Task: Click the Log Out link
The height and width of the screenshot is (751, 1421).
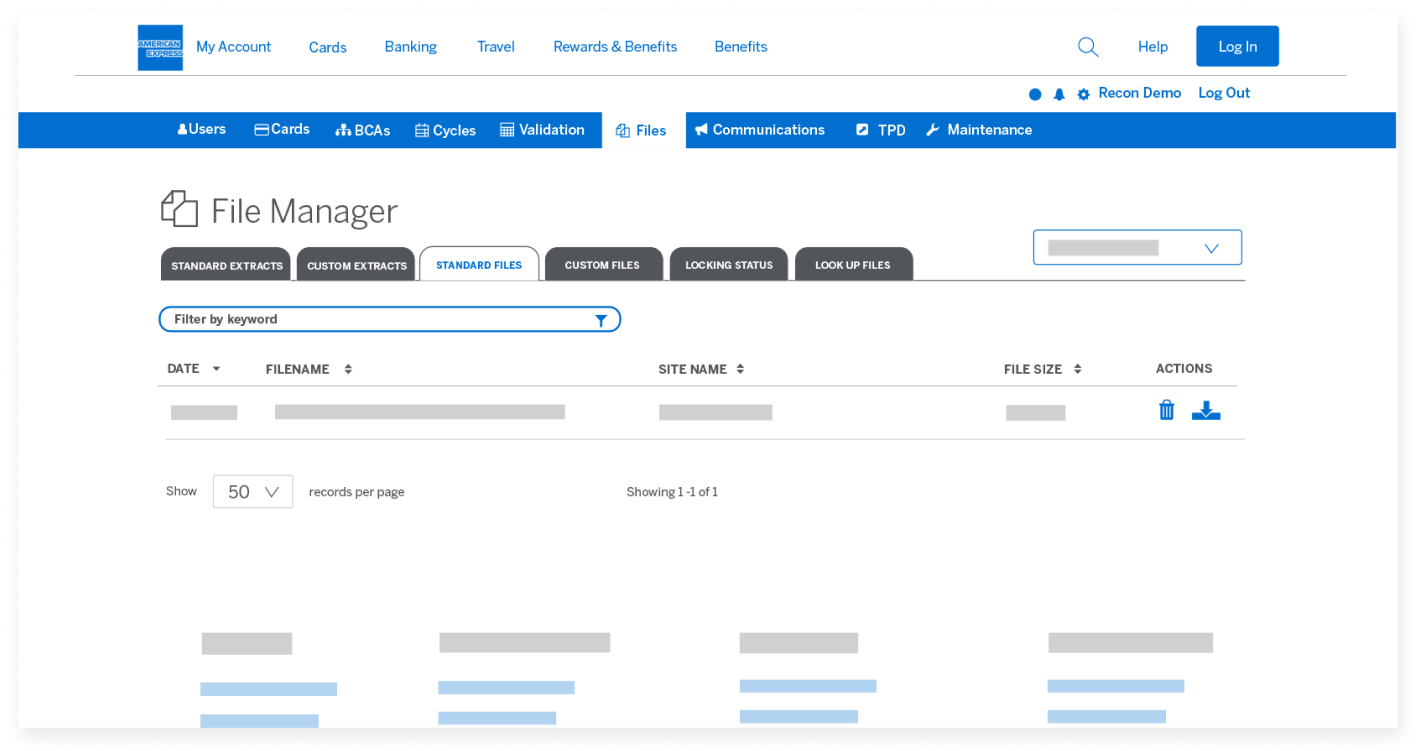Action: point(1224,93)
